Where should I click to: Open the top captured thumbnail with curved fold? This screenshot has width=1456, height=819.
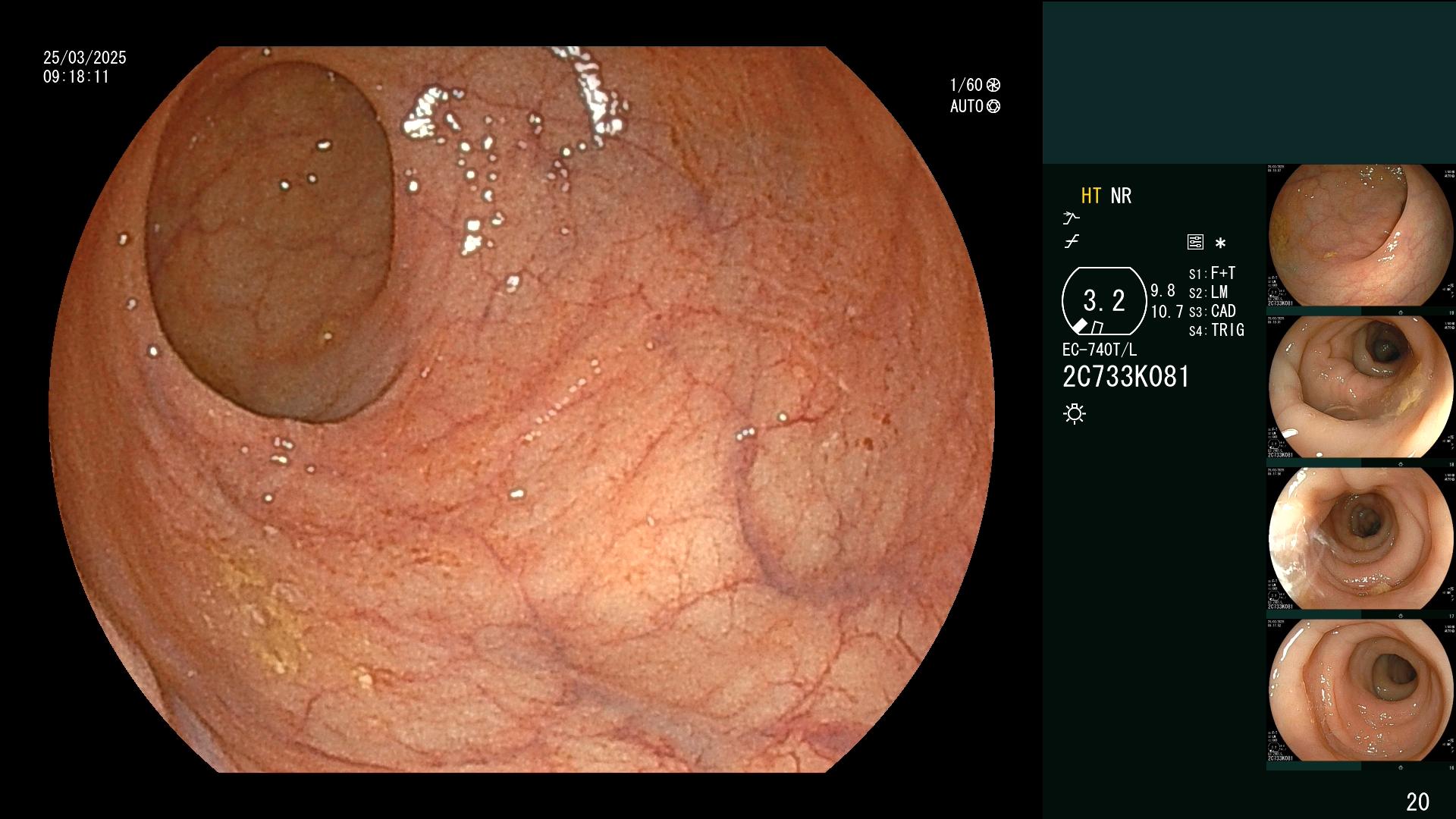coord(1361,236)
